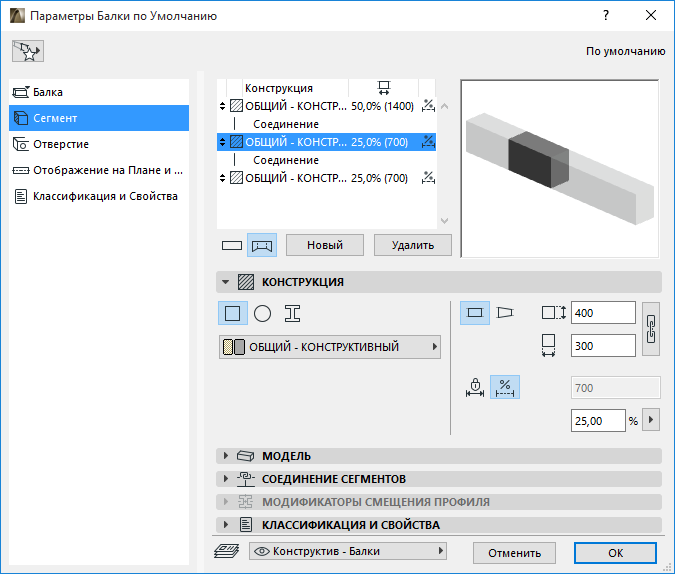Toggle the chain link for height and width
The height and width of the screenshot is (574, 675).
point(651,329)
